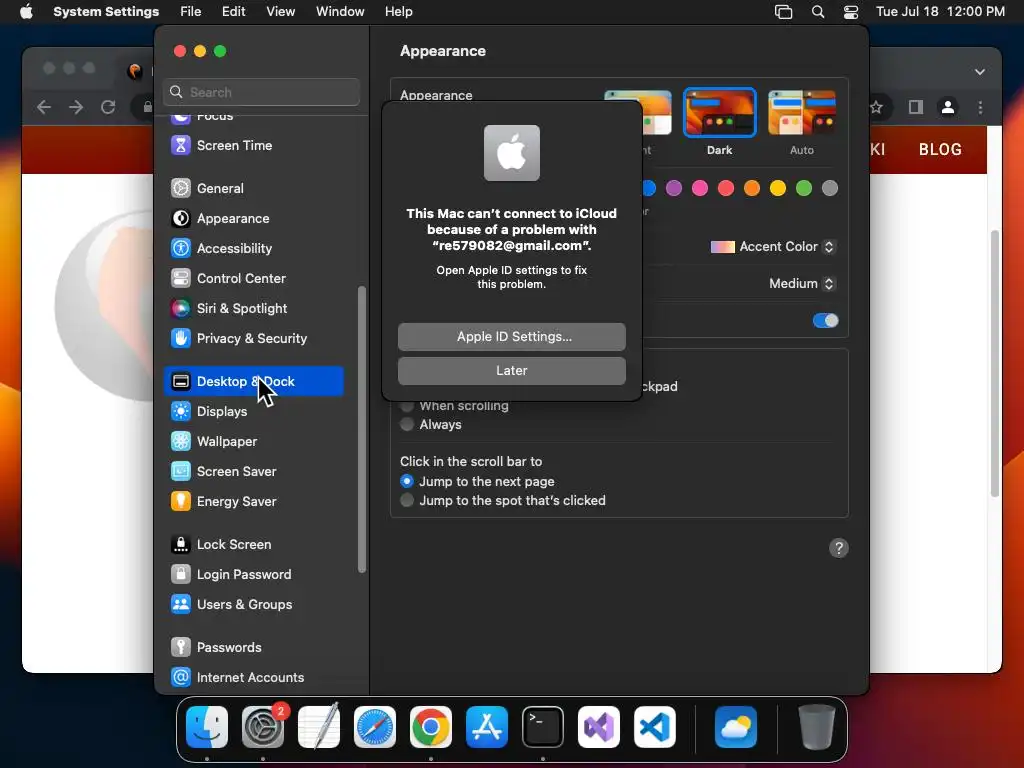
Task: Select Passwords in sidebar
Action: coord(253,648)
